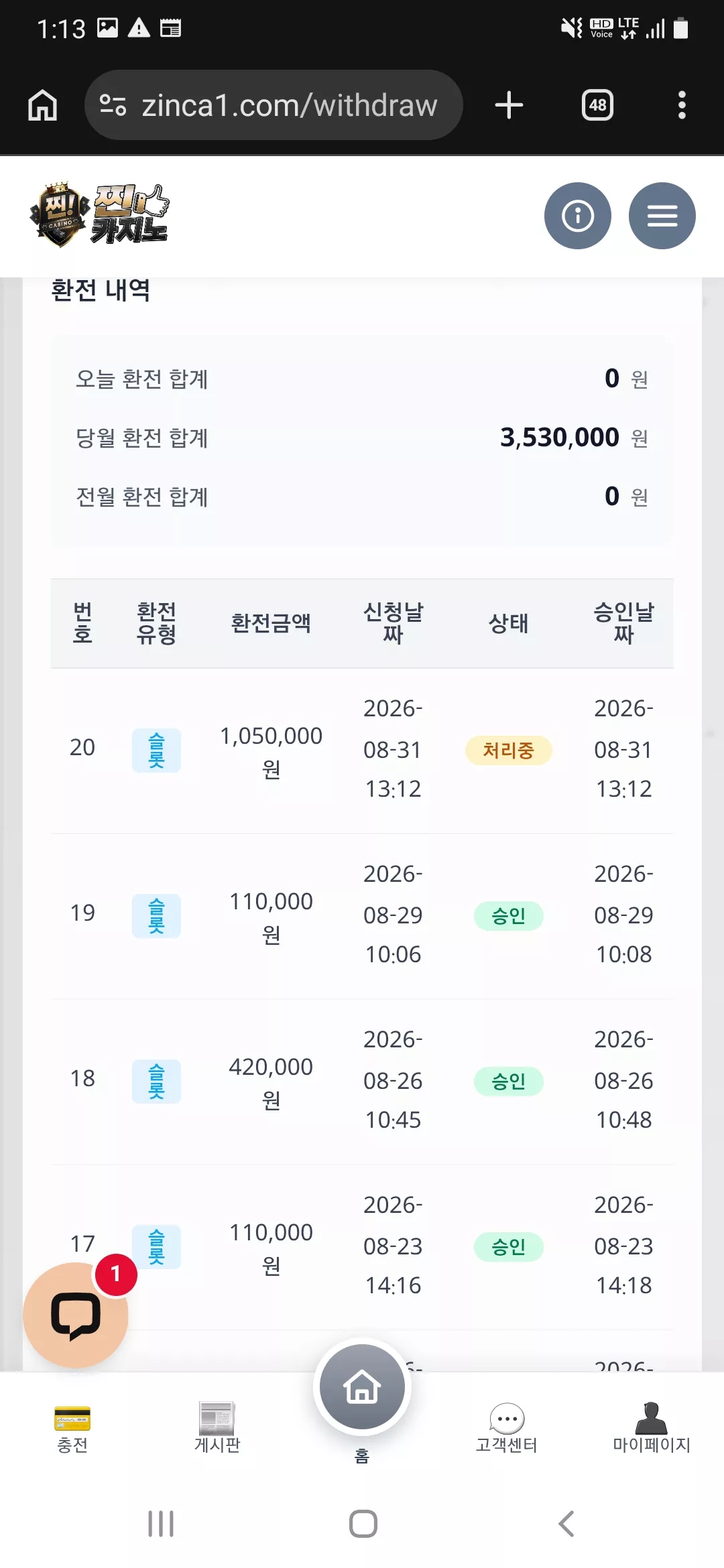The width and height of the screenshot is (724, 1568).
Task: Expand the hamburger menu button
Action: pyautogui.click(x=662, y=216)
